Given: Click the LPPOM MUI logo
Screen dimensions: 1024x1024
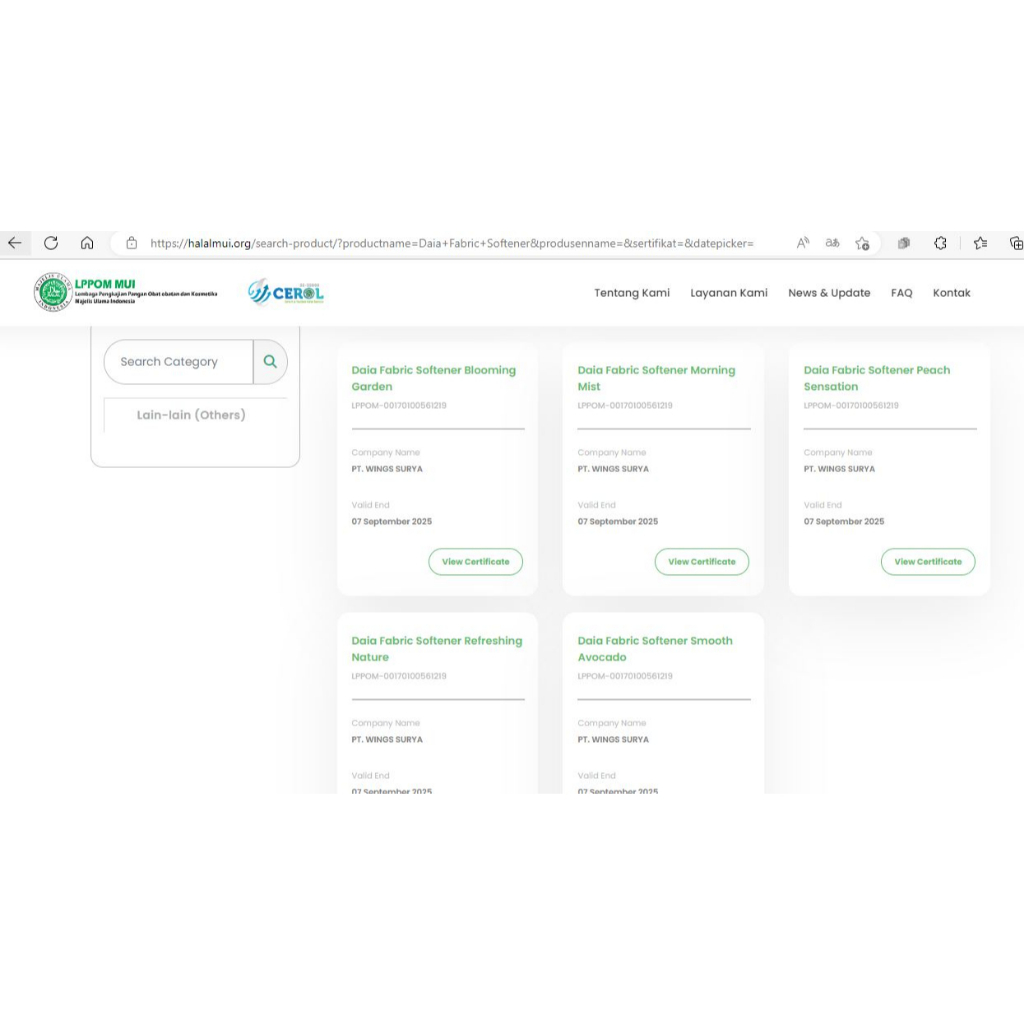Looking at the screenshot, I should click(85, 292).
